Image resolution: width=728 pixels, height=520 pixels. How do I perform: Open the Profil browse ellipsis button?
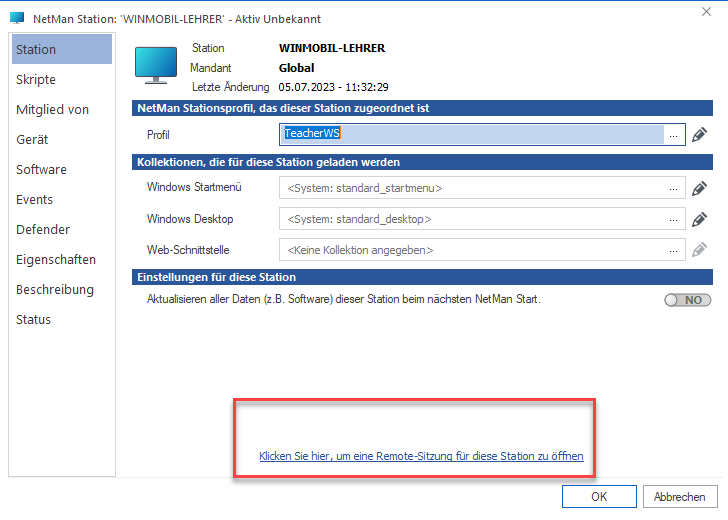pyautogui.click(x=673, y=135)
